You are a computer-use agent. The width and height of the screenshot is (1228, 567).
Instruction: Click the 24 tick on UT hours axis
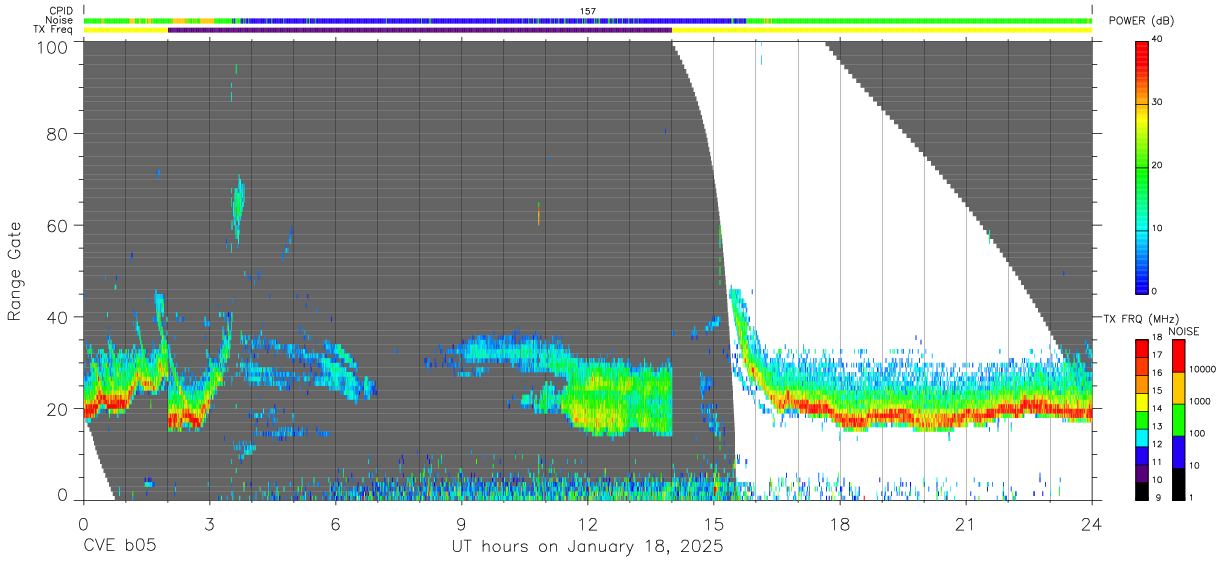click(x=1092, y=523)
